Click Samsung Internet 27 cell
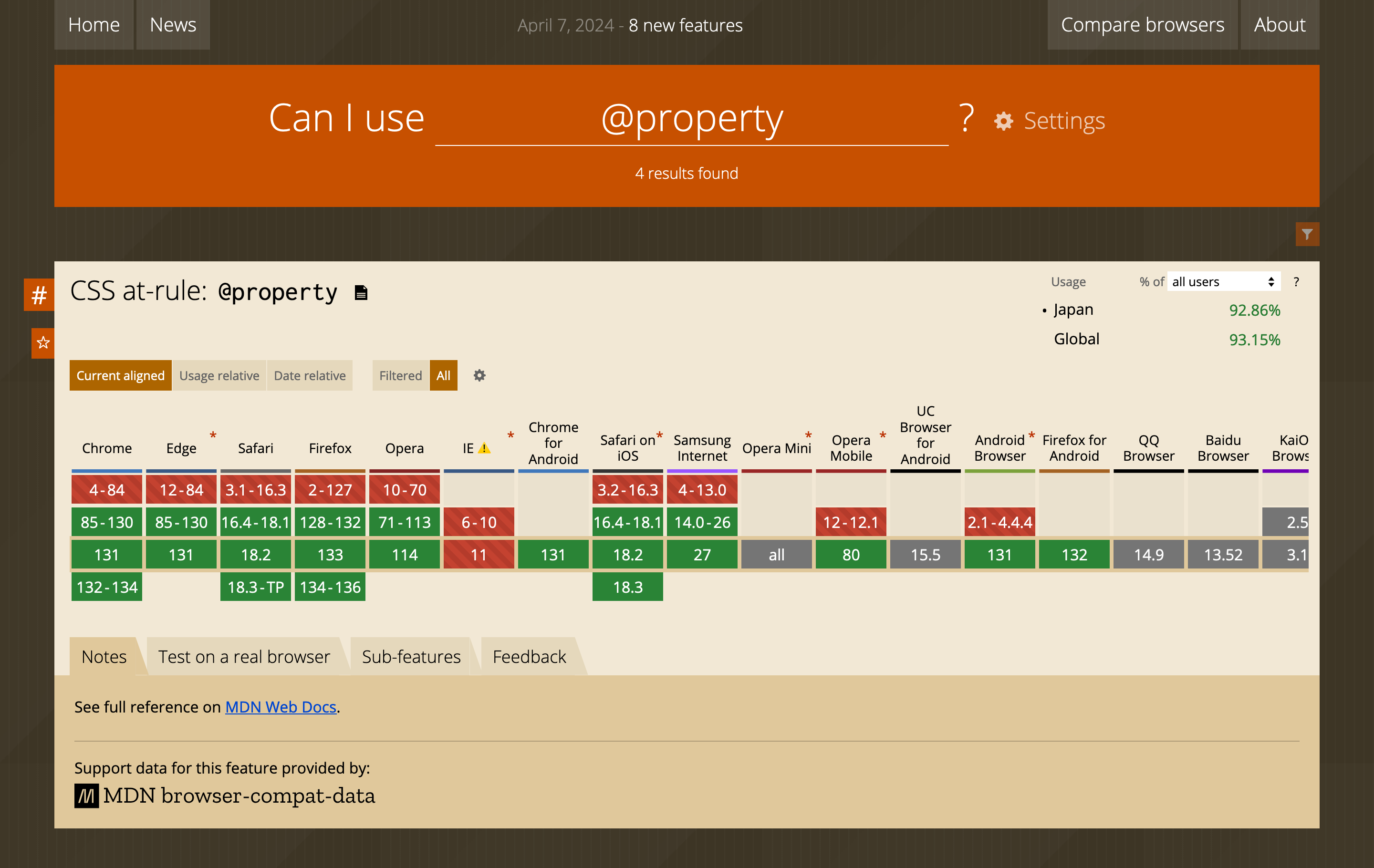This screenshot has height=868, width=1374. click(x=702, y=554)
